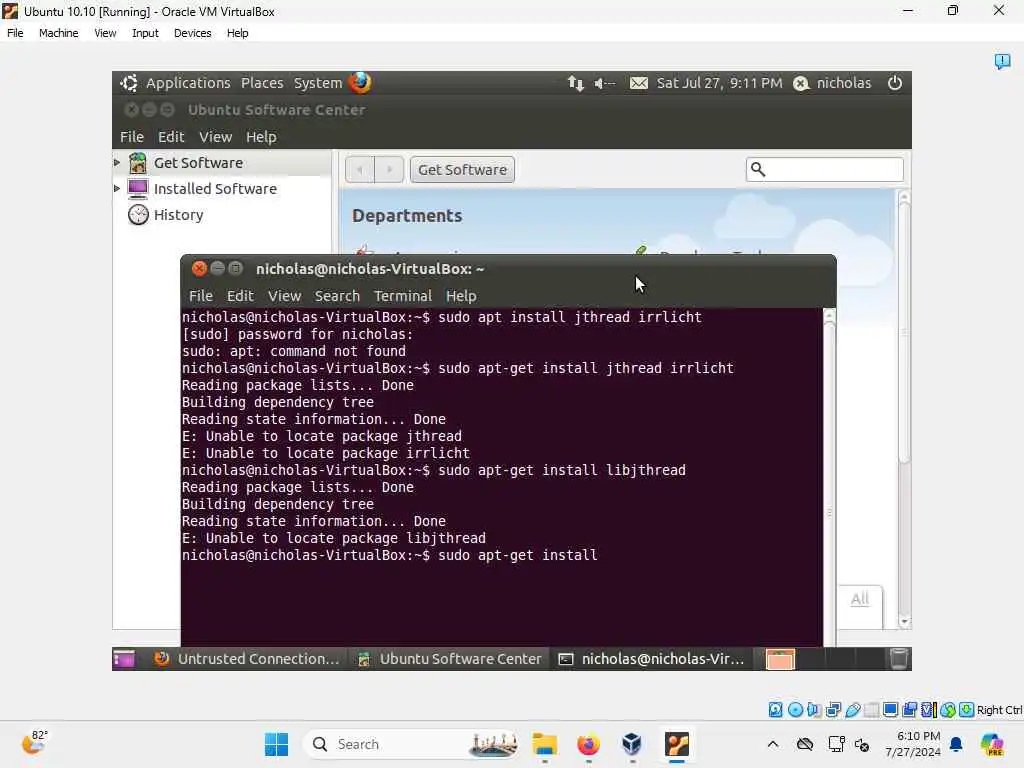Image resolution: width=1024 pixels, height=768 pixels.
Task: Open VirtualBox Input menu
Action: tap(145, 33)
